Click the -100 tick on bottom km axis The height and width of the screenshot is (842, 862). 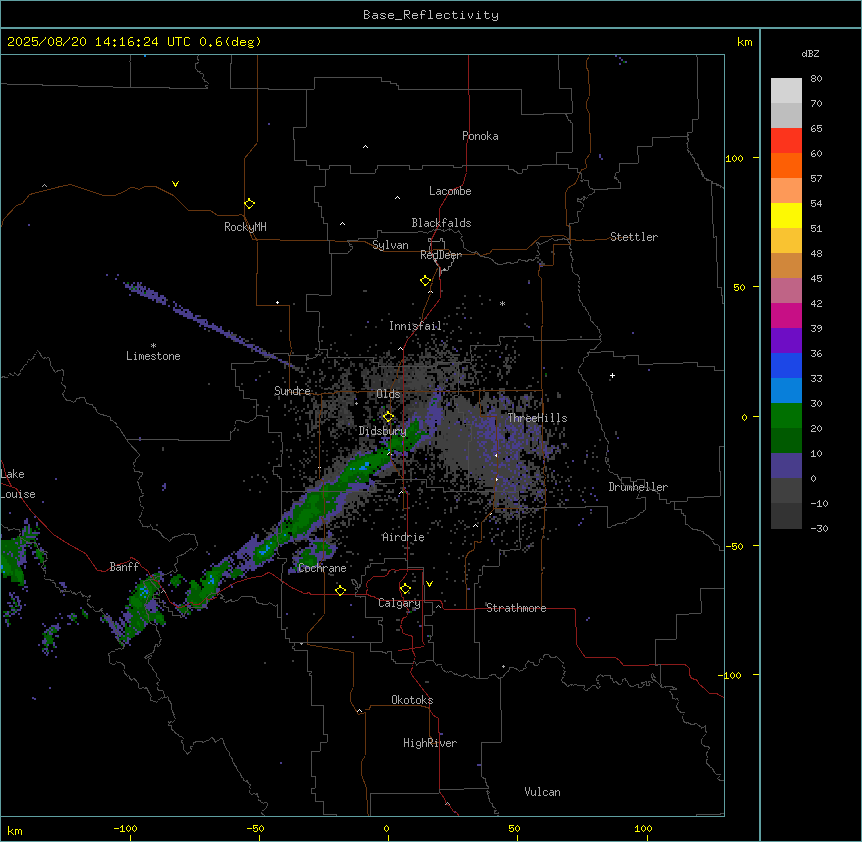coord(126,828)
